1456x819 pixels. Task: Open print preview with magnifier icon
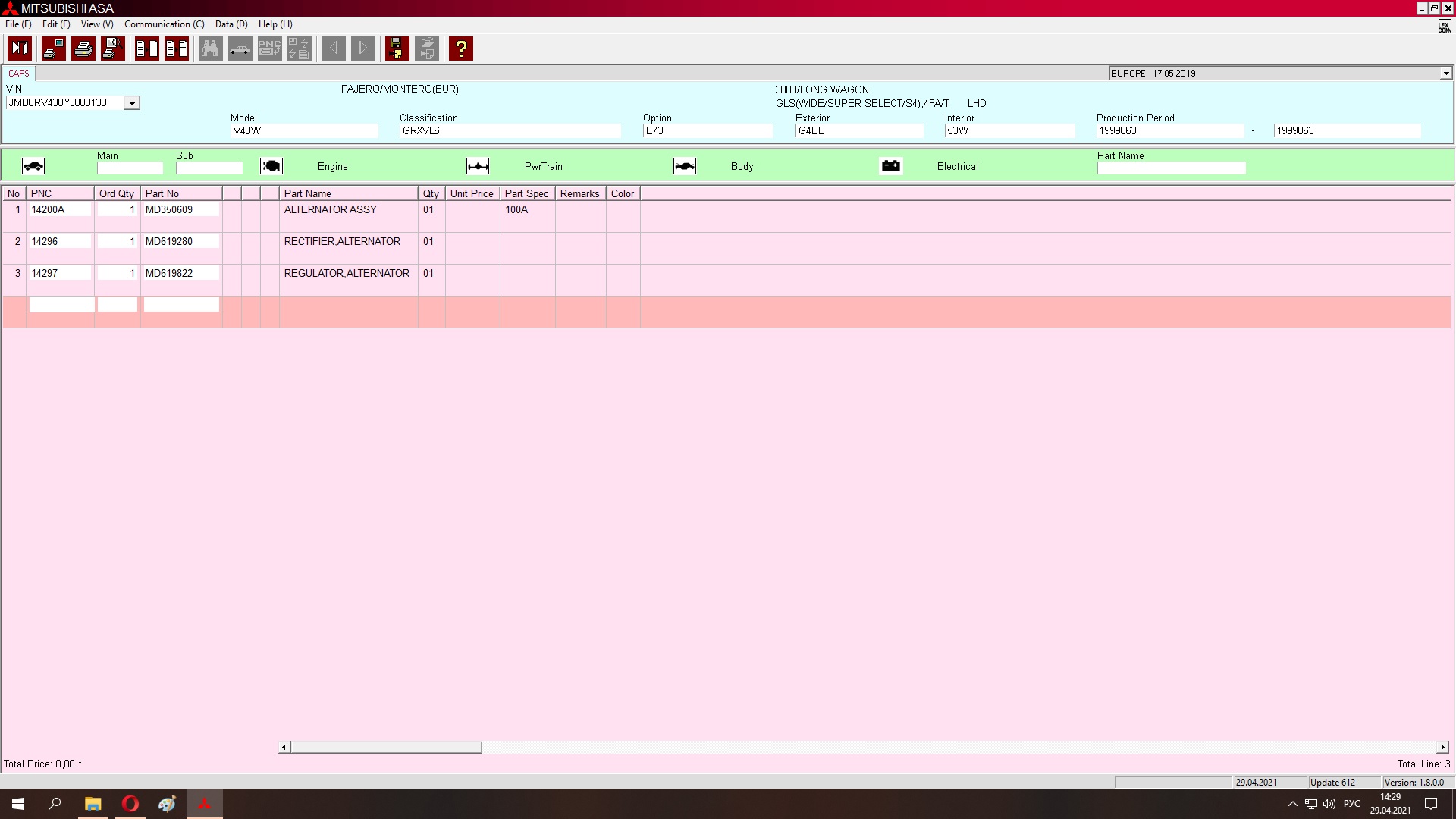click(113, 49)
